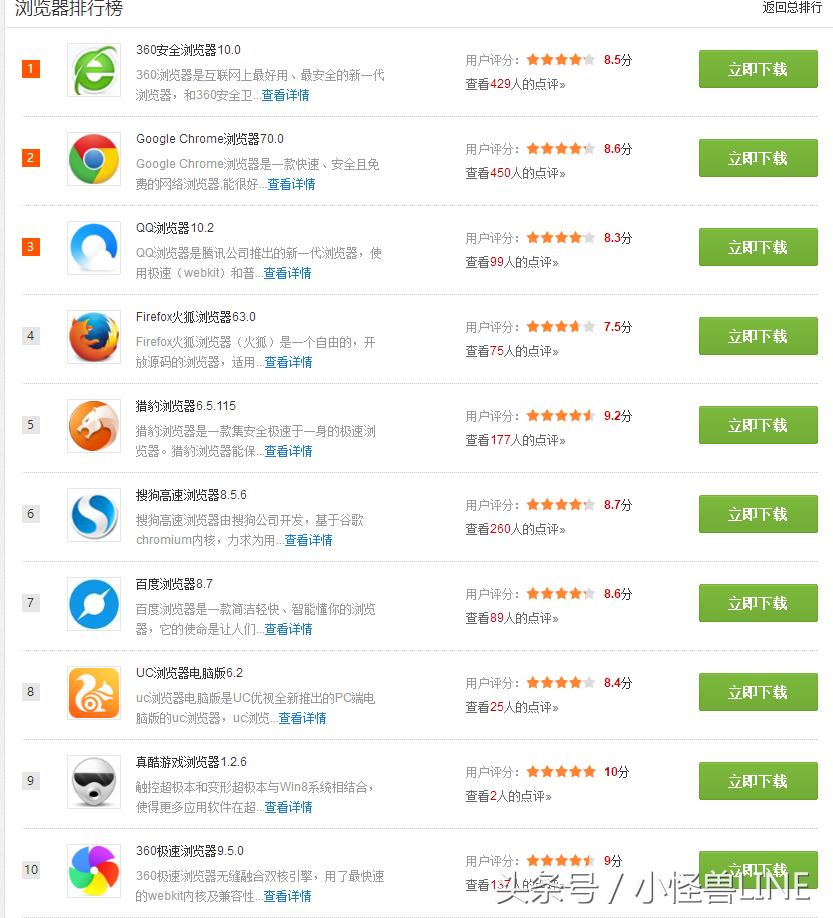Image resolution: width=833 pixels, height=918 pixels.
Task: Download 360安全浏览器 with 立即下载 button
Action: 757,70
